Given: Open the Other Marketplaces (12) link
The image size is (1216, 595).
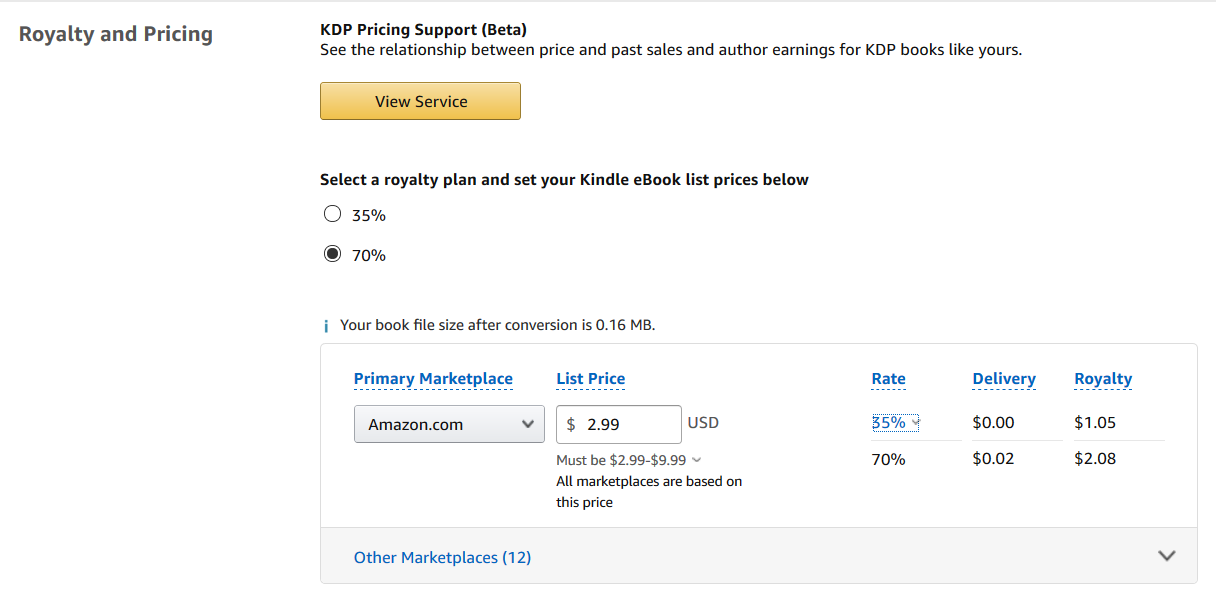Looking at the screenshot, I should (x=442, y=557).
